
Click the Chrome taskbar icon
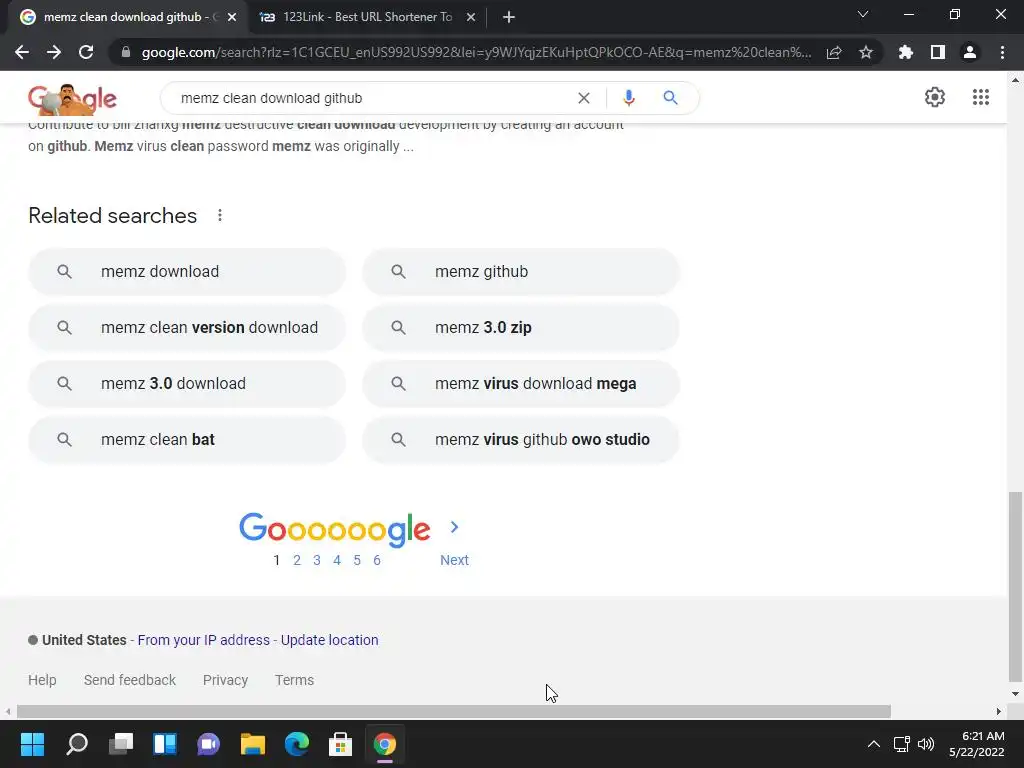click(x=385, y=744)
